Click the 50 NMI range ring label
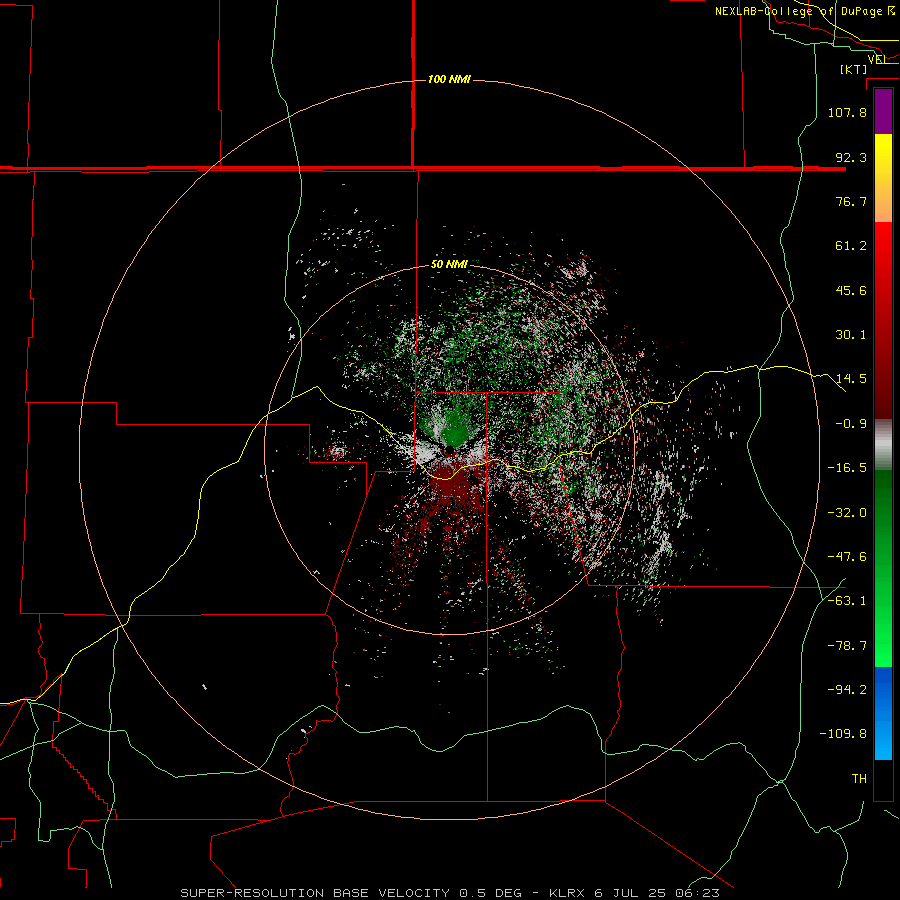 coord(449,264)
